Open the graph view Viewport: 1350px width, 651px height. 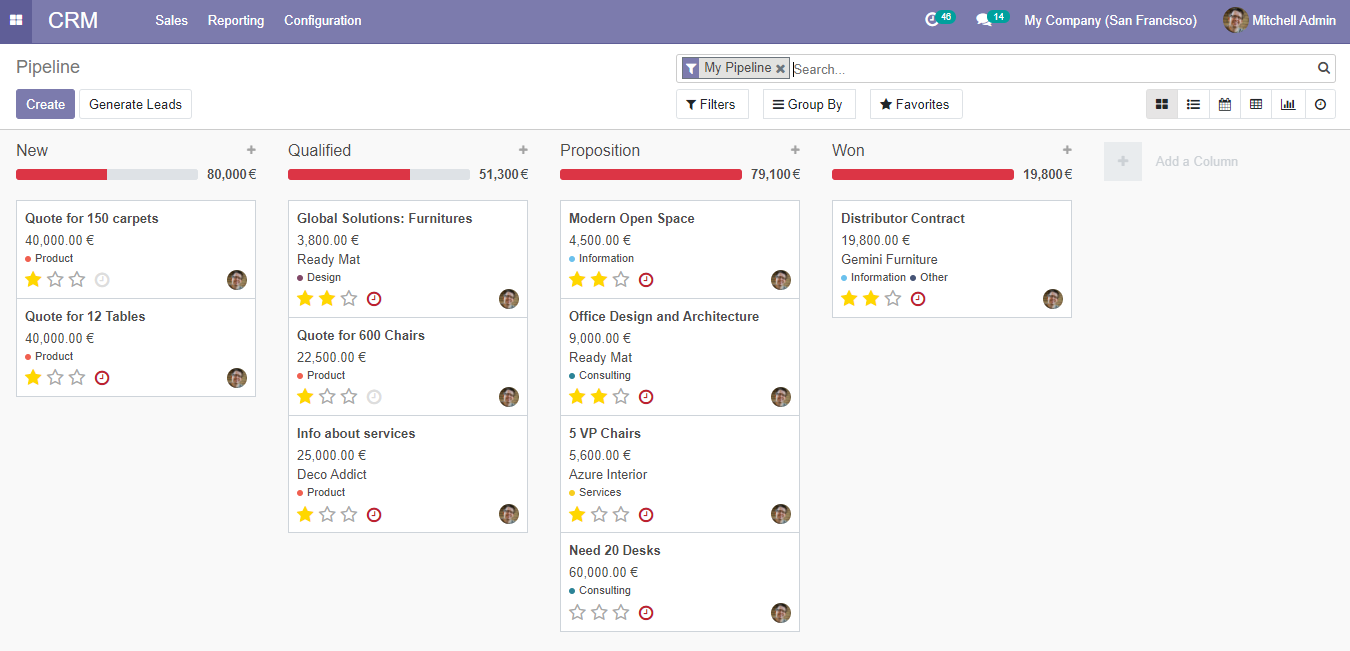[x=1287, y=103]
